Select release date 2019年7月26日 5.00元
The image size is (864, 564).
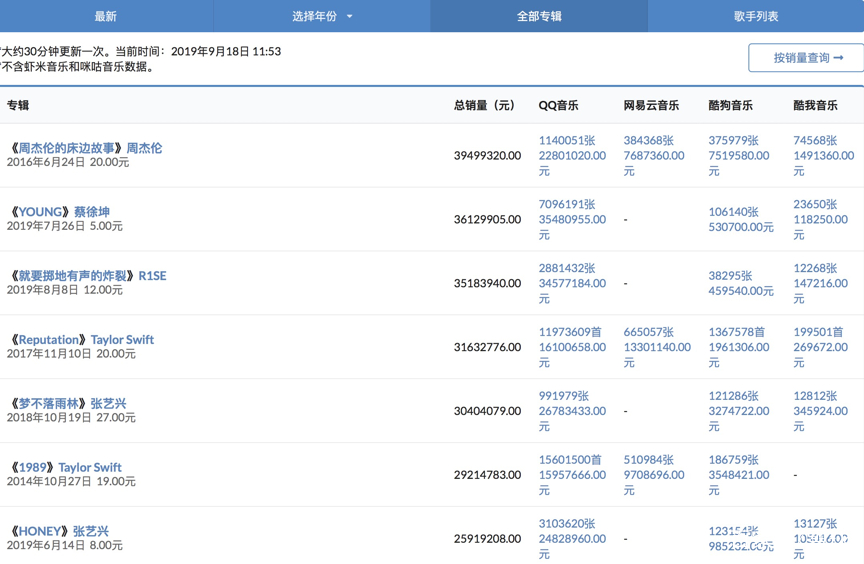tap(64, 226)
